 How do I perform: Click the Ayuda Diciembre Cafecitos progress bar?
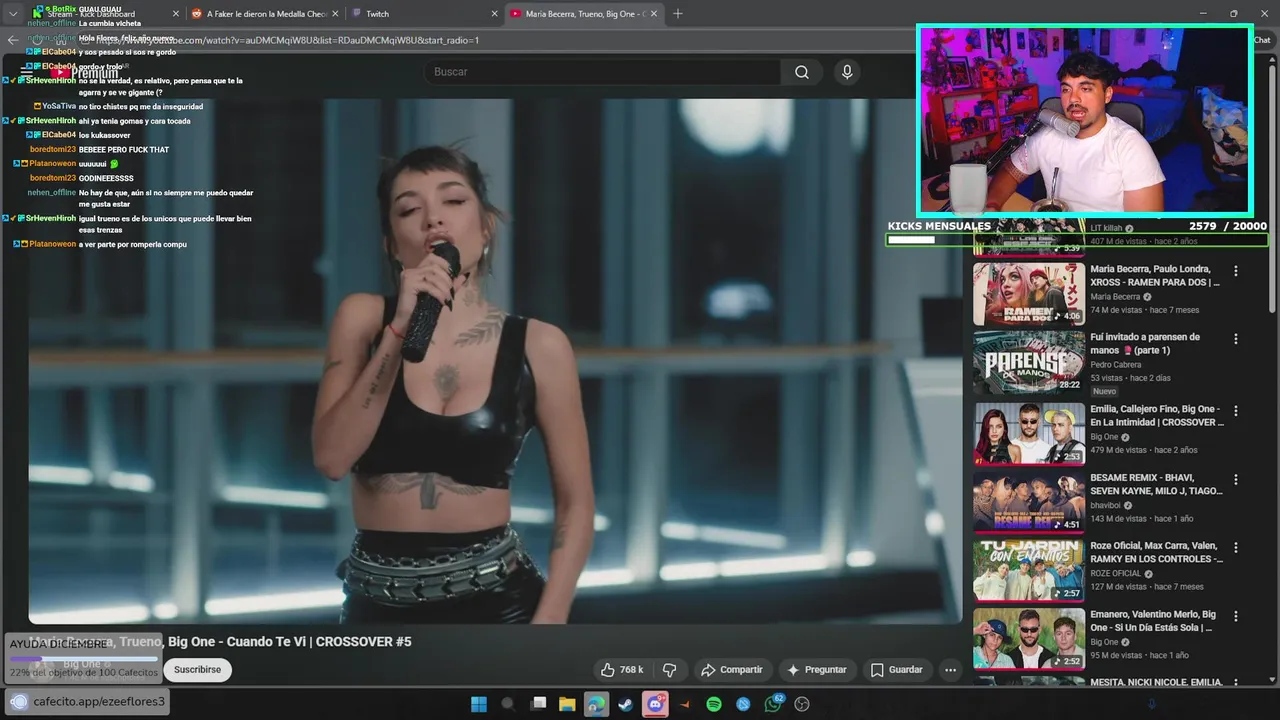point(84,659)
